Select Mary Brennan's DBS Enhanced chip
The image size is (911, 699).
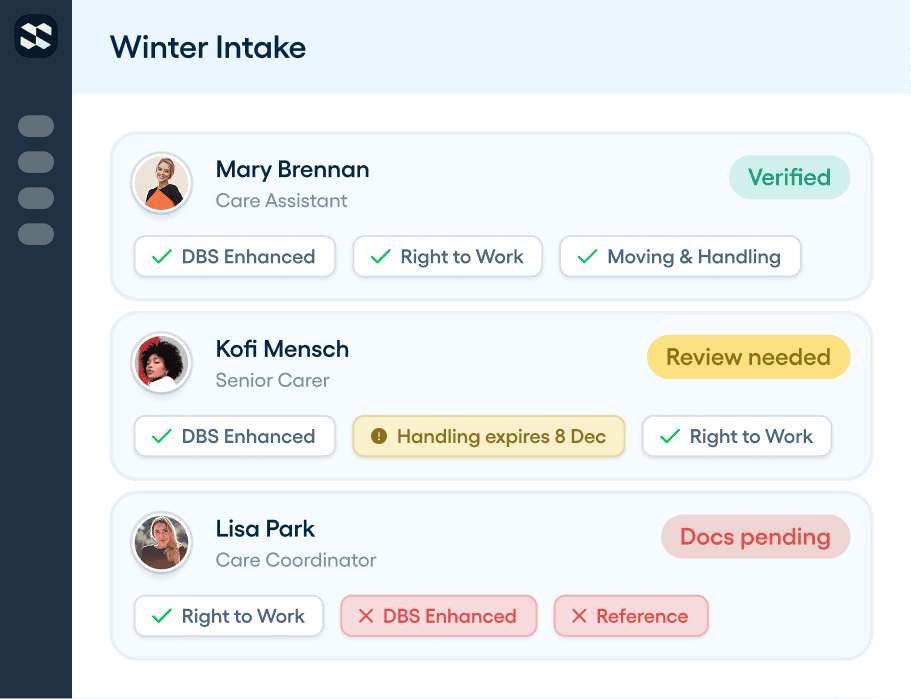coord(235,256)
